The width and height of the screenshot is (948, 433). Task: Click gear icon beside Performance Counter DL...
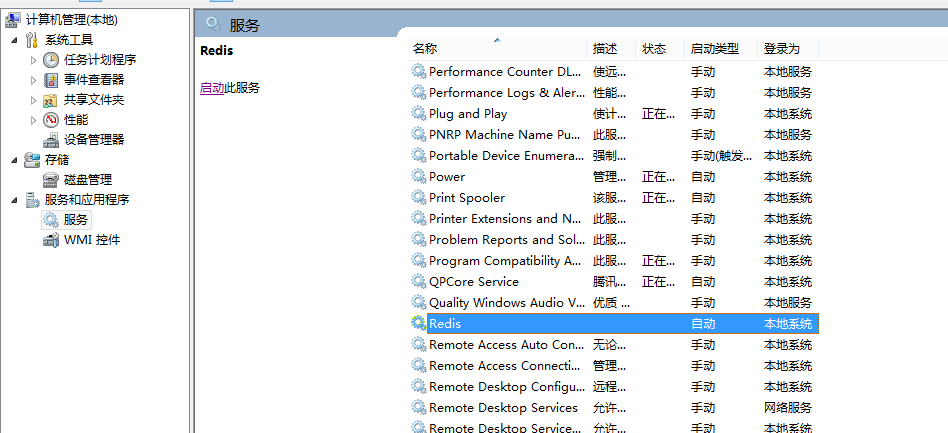click(x=418, y=71)
